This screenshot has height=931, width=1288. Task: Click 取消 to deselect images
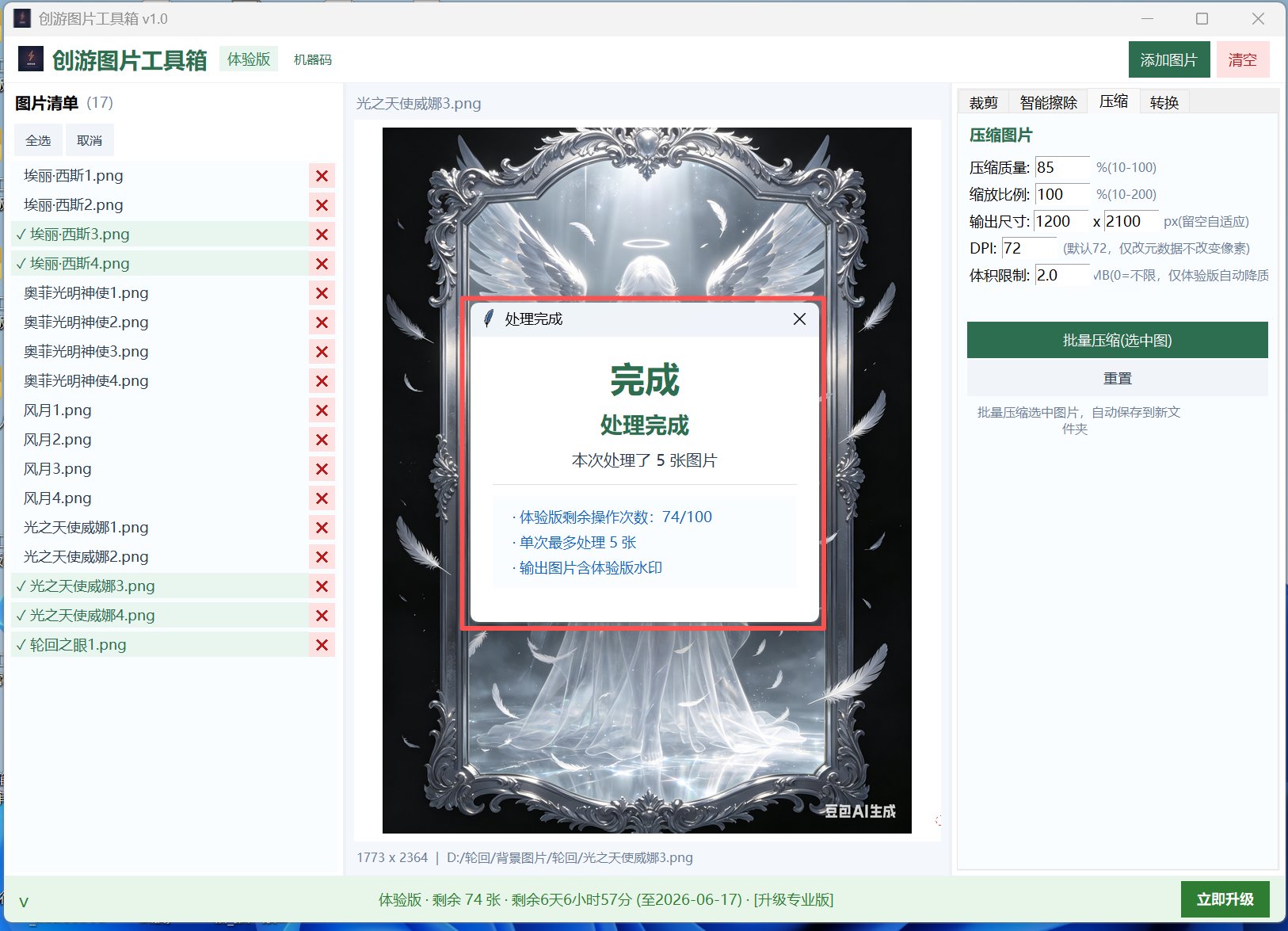point(90,140)
